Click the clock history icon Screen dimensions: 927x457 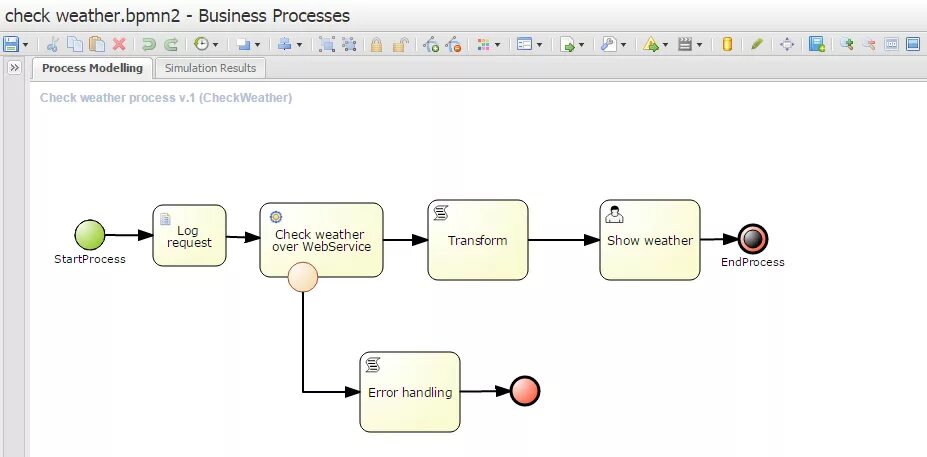(x=202, y=44)
